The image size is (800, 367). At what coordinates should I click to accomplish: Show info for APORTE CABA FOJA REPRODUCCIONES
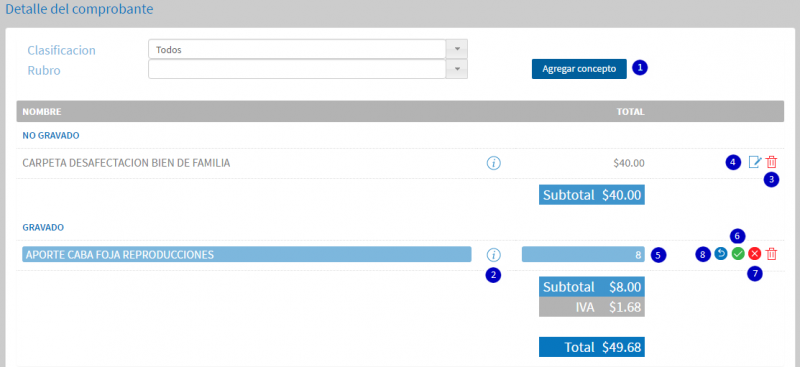493,254
